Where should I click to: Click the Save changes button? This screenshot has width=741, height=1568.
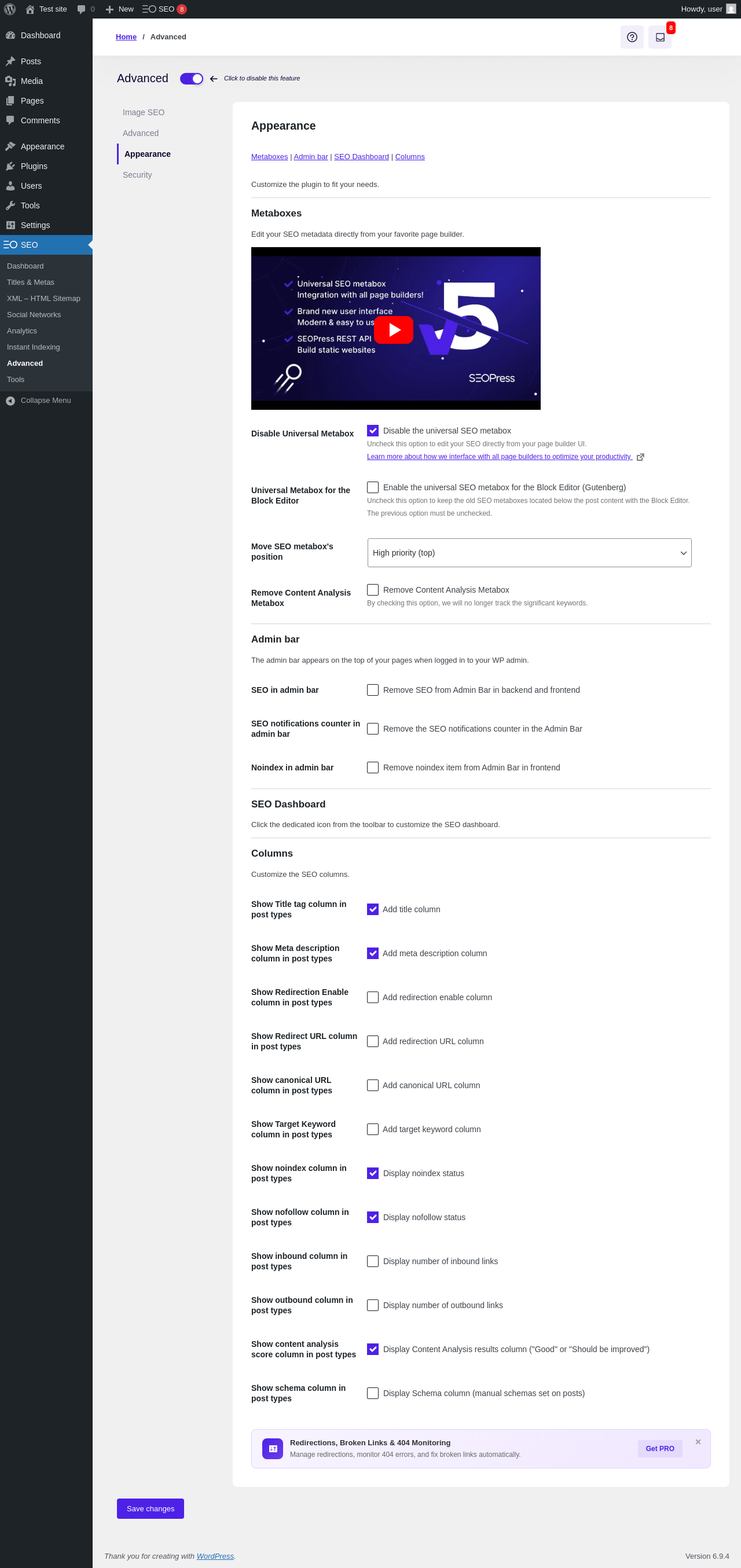[151, 1509]
